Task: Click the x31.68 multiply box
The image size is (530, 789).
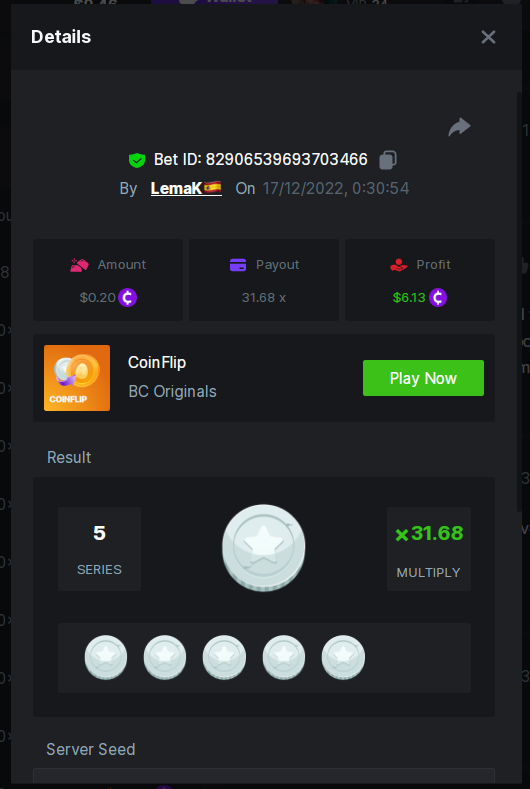Action: pos(429,548)
